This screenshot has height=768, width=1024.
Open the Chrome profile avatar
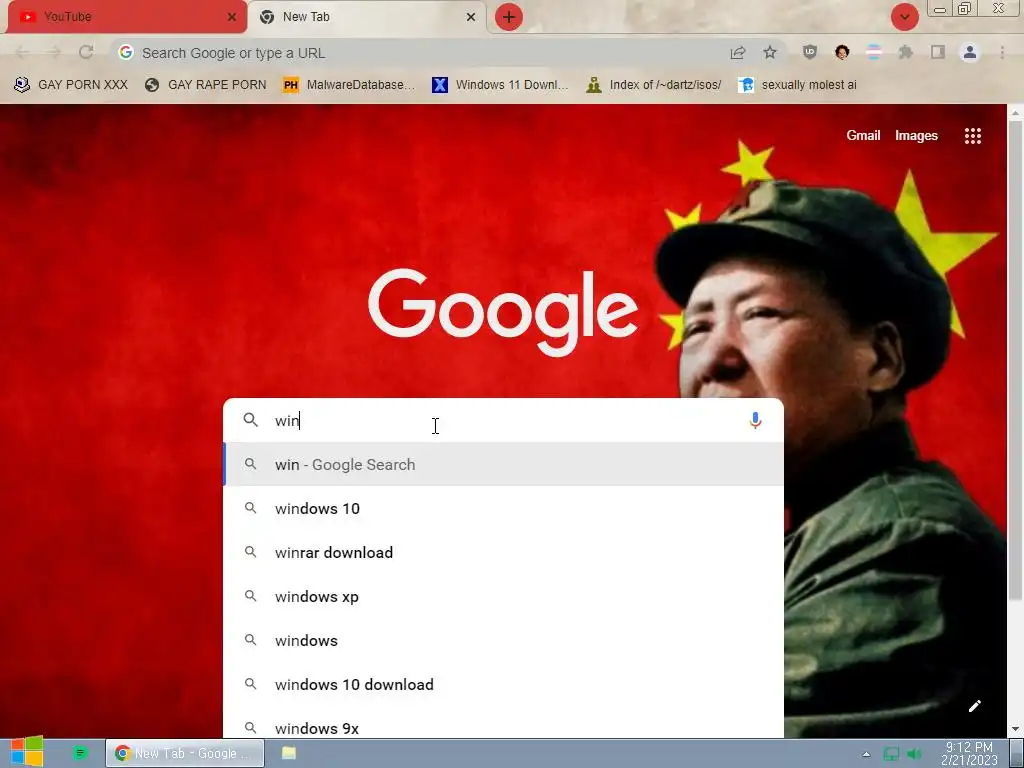(970, 52)
